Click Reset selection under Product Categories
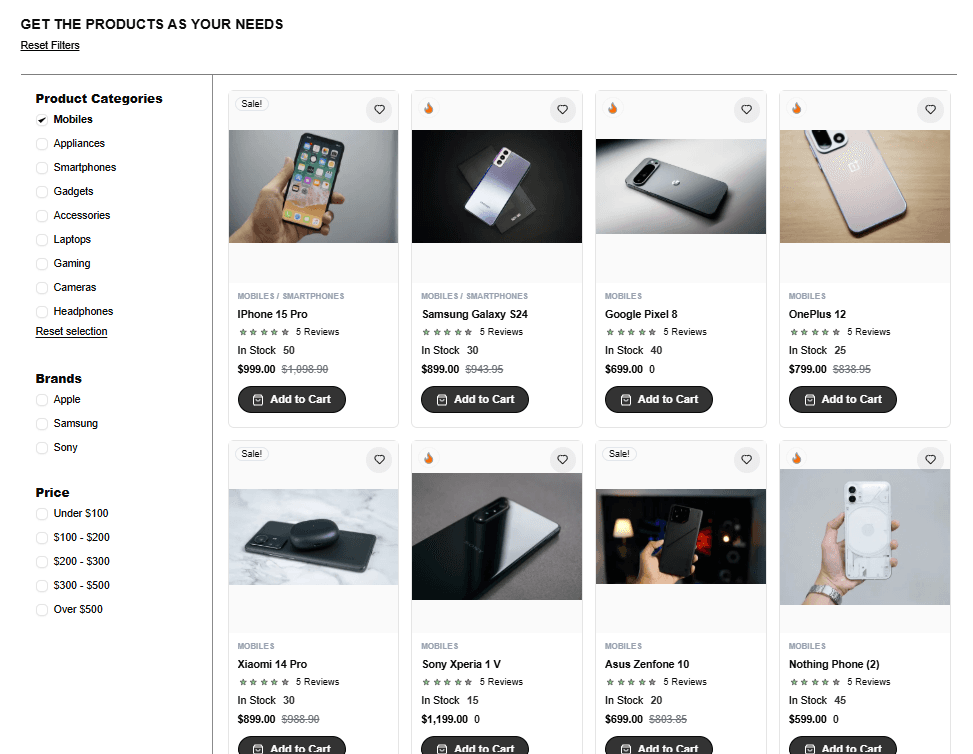The image size is (973, 754). 71,331
